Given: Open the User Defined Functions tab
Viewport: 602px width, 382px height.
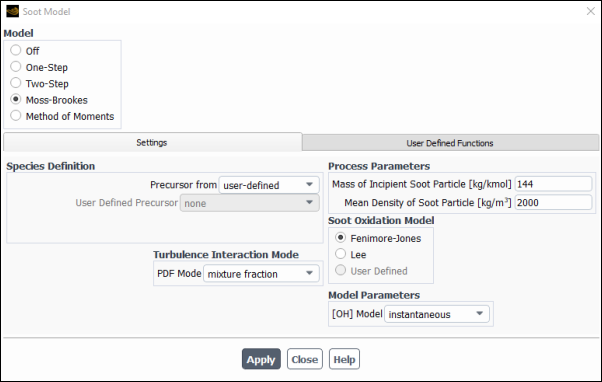Looking at the screenshot, I should click(x=450, y=143).
